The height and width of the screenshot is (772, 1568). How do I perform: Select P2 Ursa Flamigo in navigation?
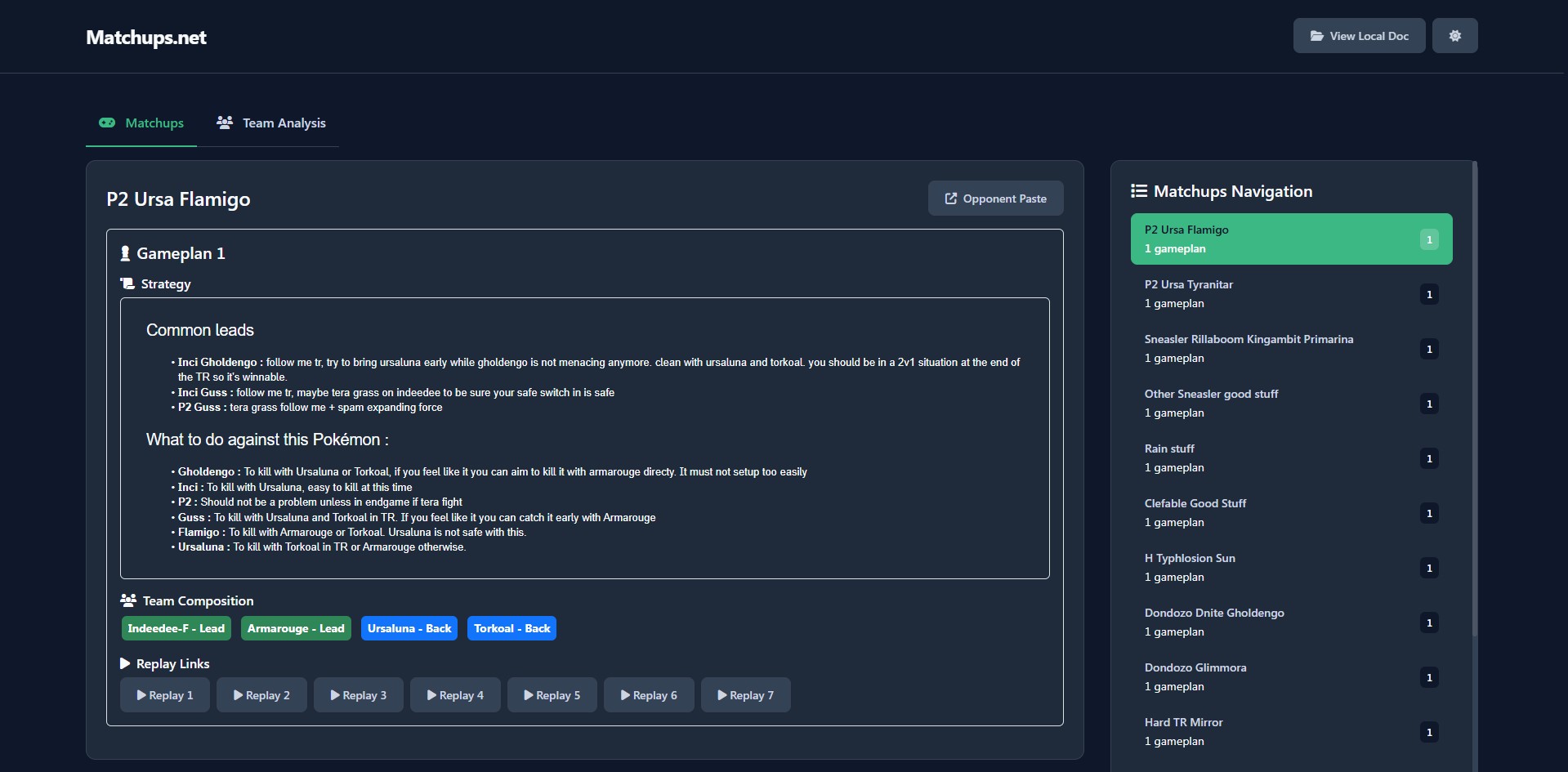click(x=1291, y=239)
